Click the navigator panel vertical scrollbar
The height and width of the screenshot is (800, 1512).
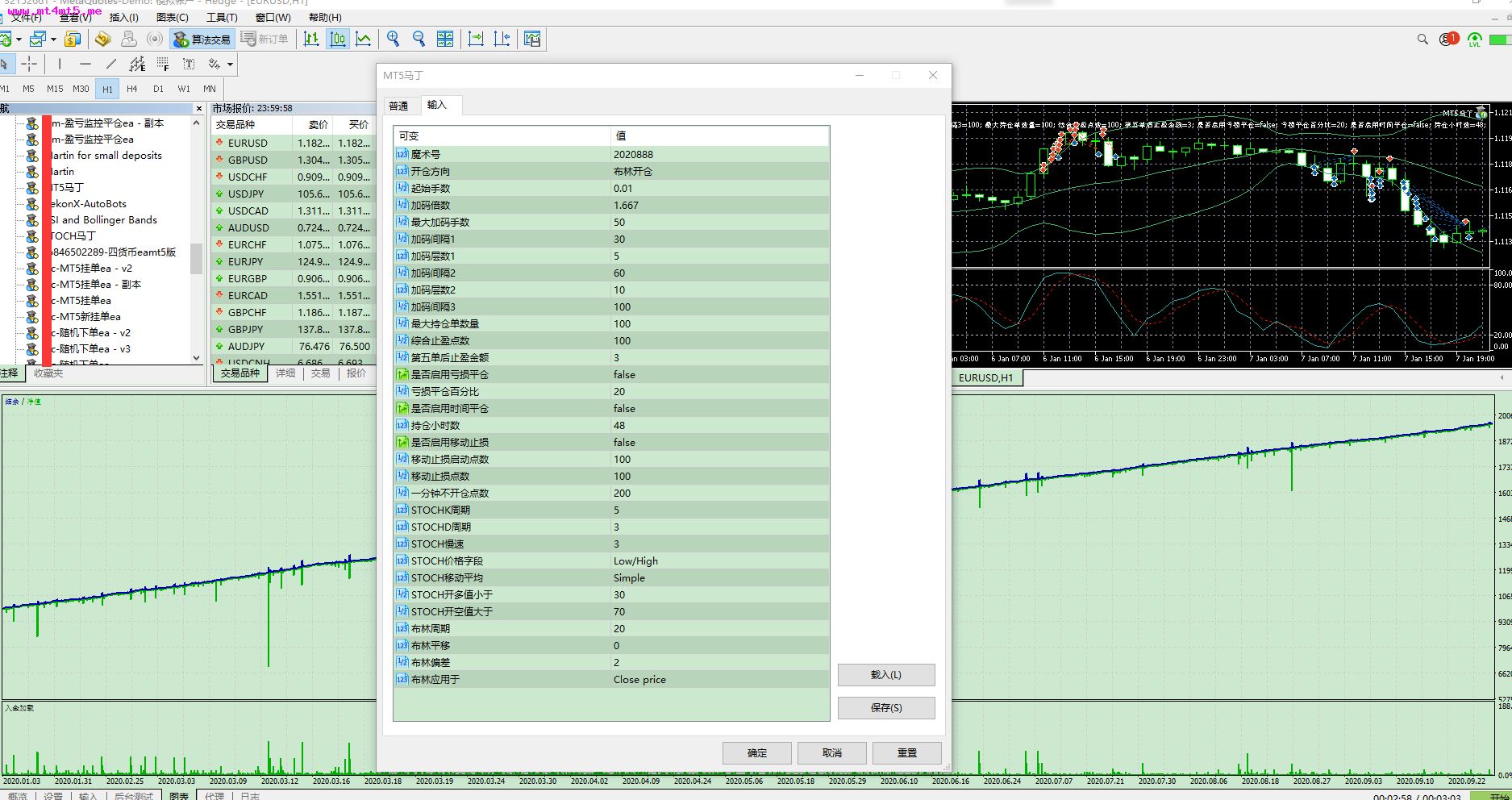pos(196,240)
